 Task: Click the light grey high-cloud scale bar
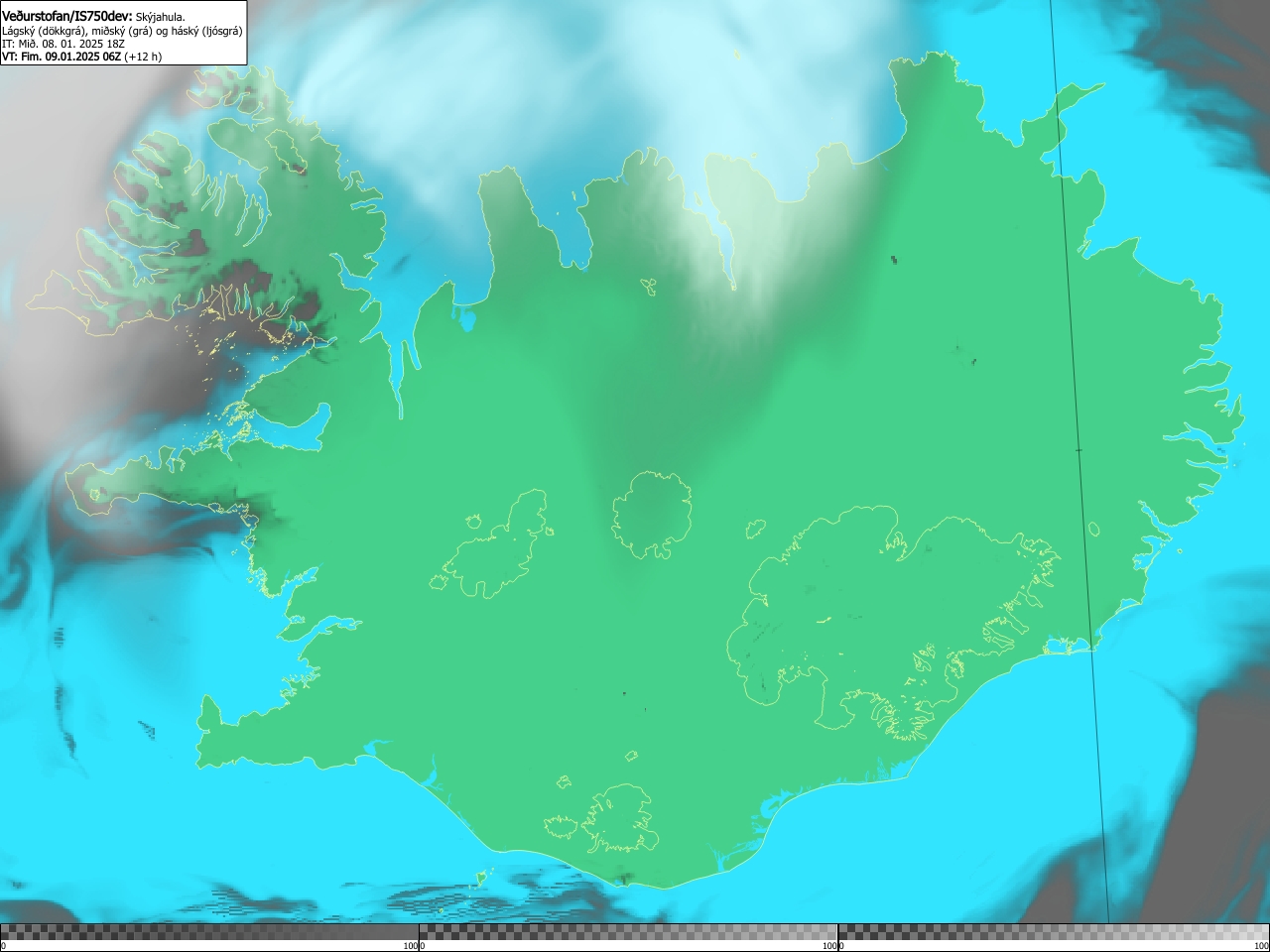coord(1054,932)
